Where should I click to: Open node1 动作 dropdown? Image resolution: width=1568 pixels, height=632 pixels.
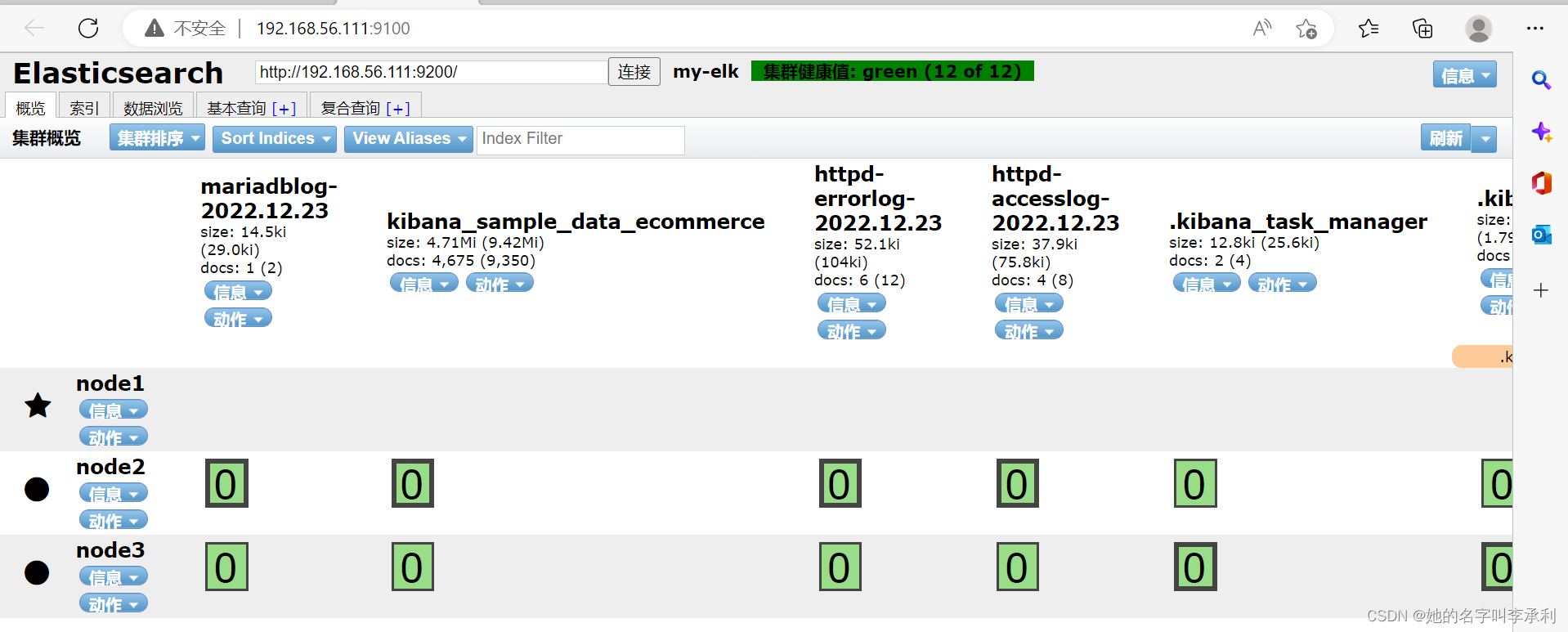[114, 437]
